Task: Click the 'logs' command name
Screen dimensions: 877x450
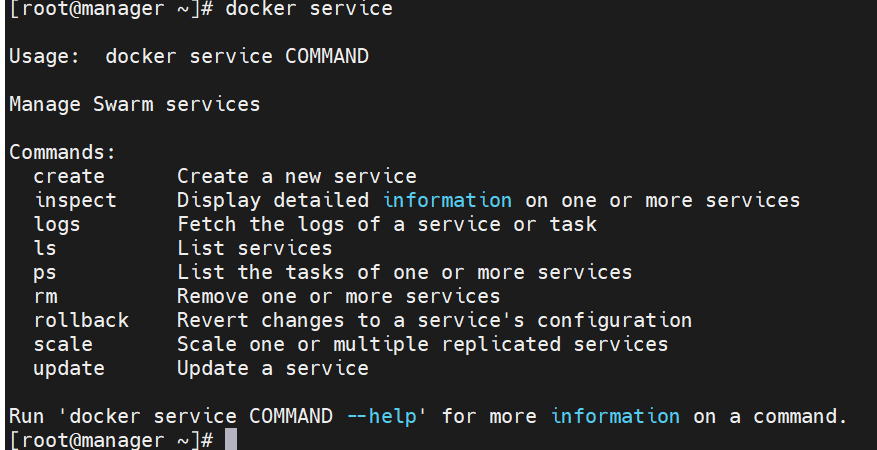Action: click(57, 224)
